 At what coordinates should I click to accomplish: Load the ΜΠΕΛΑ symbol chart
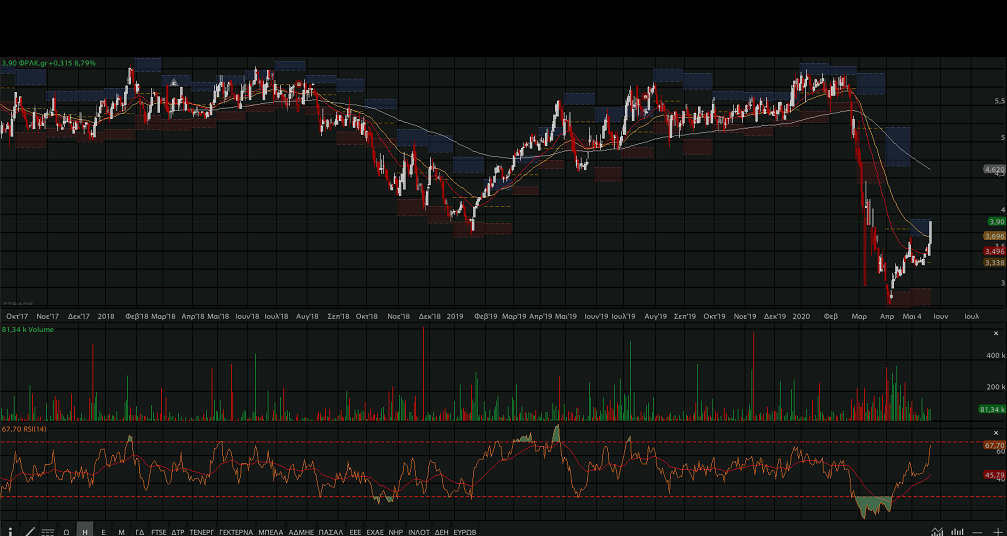click(x=270, y=532)
